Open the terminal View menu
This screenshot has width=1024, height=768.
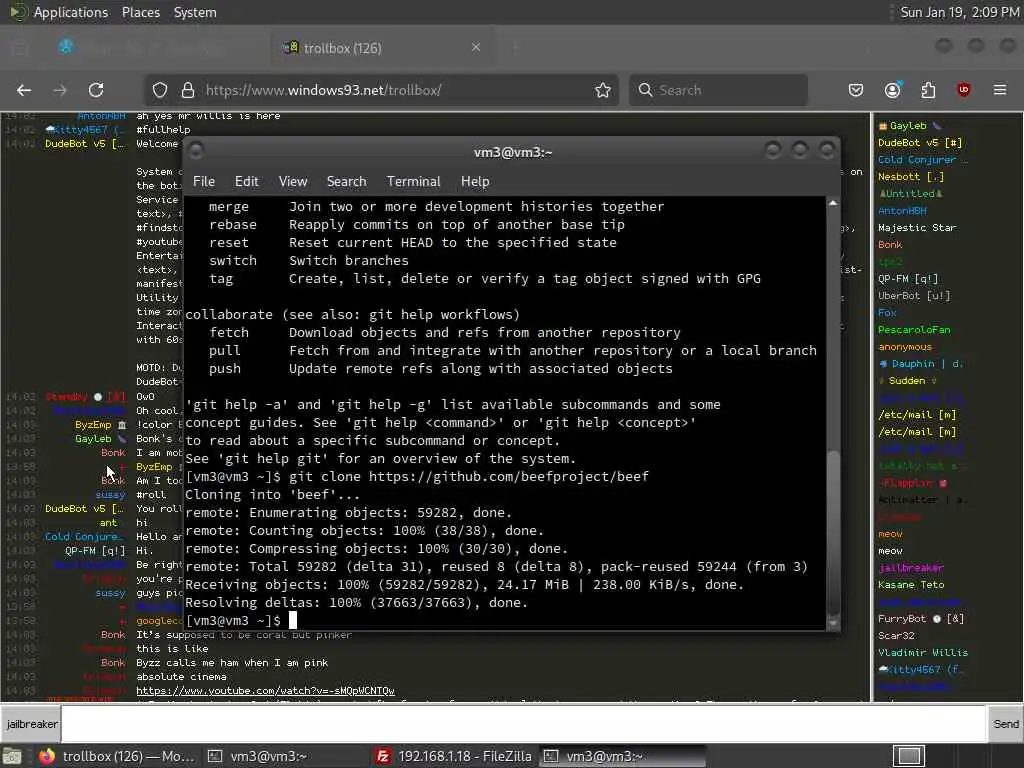[293, 182]
